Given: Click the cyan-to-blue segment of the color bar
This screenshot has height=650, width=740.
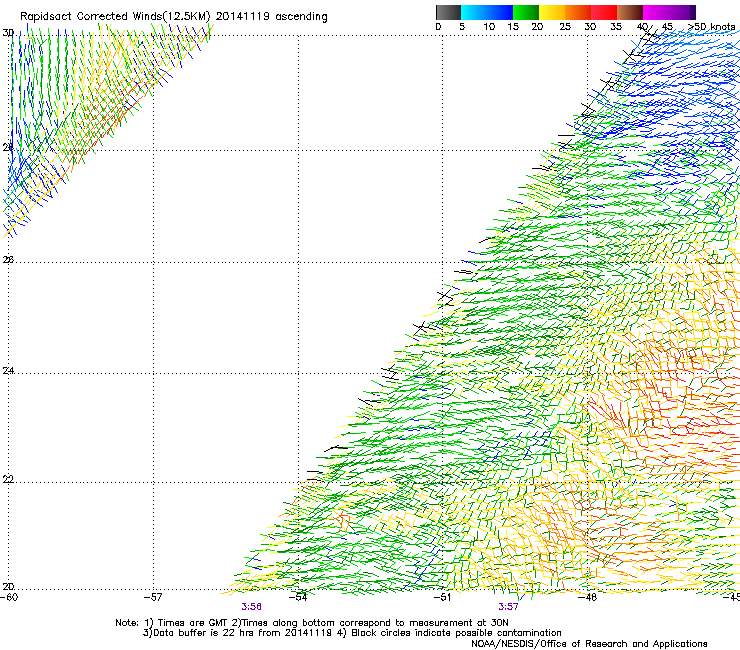Looking at the screenshot, I should tap(487, 12).
